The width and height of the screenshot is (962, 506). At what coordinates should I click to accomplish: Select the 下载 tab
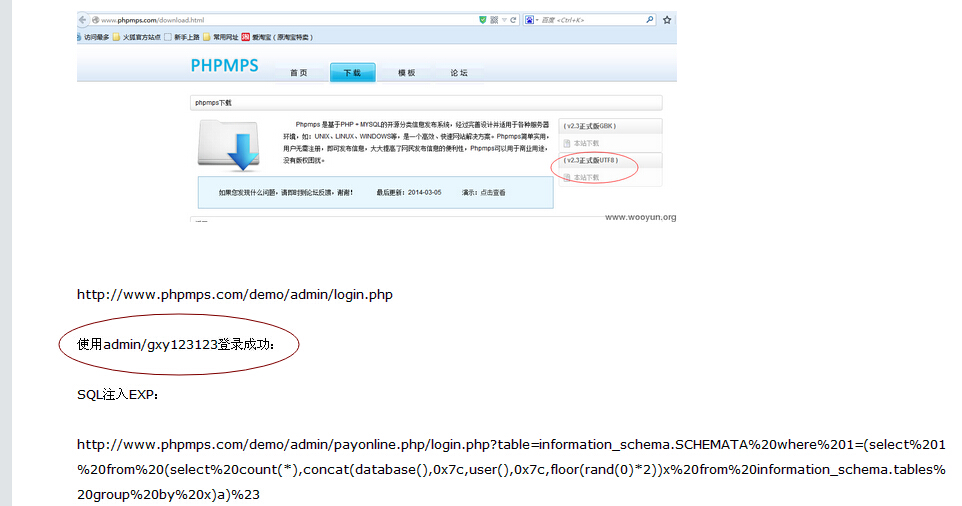click(352, 72)
